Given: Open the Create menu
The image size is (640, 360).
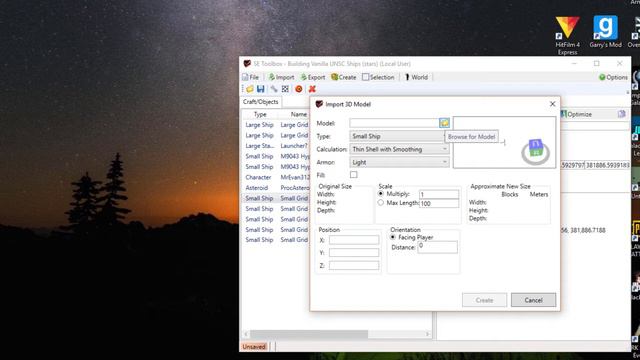Looking at the screenshot, I should click(x=344, y=77).
